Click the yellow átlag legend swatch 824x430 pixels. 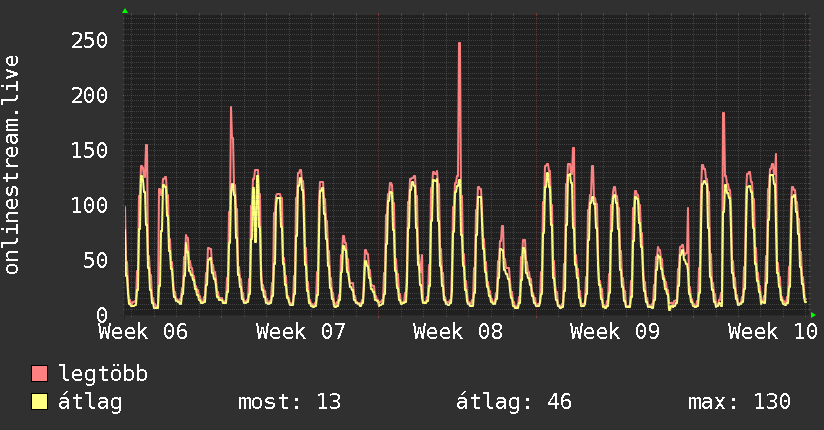(39, 402)
